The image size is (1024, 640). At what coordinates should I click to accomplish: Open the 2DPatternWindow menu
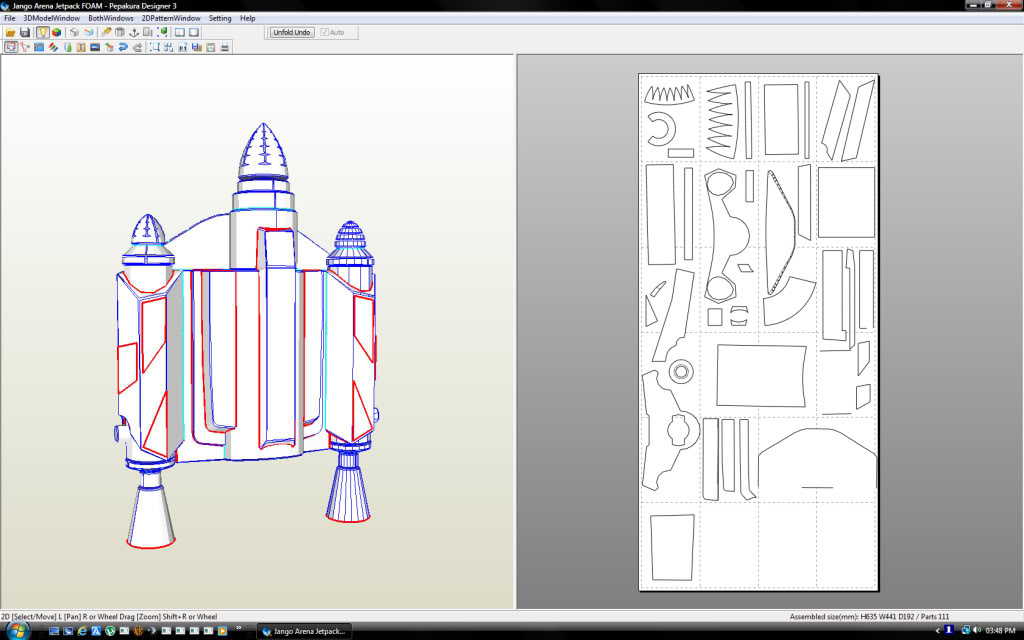click(171, 18)
